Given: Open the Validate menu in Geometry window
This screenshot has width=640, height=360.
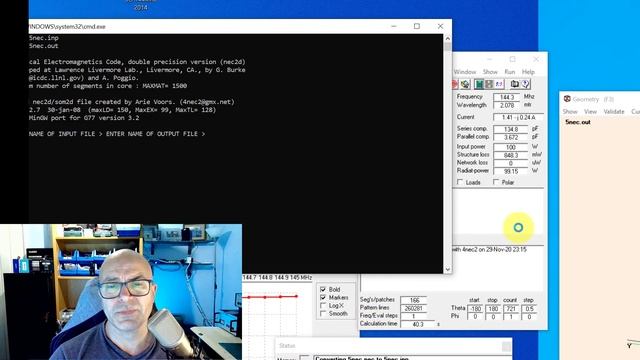Looking at the screenshot, I should click(614, 111).
